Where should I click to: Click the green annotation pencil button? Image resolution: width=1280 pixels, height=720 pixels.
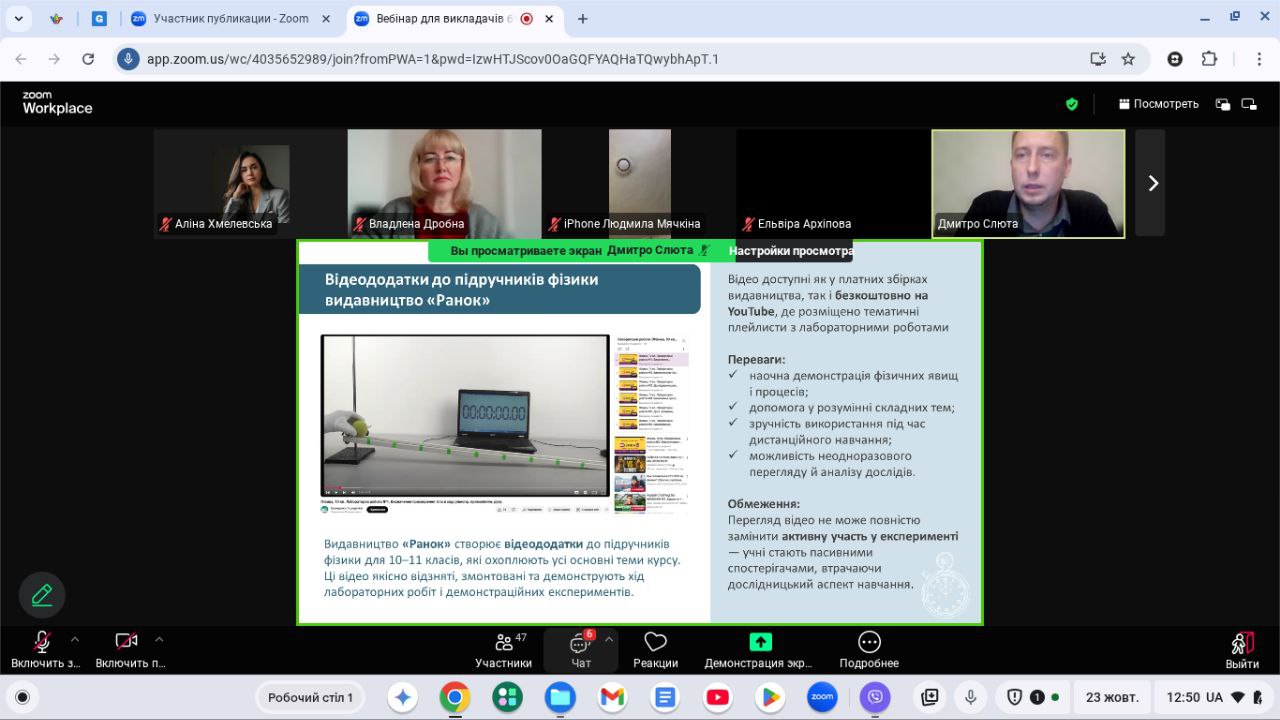coord(42,595)
